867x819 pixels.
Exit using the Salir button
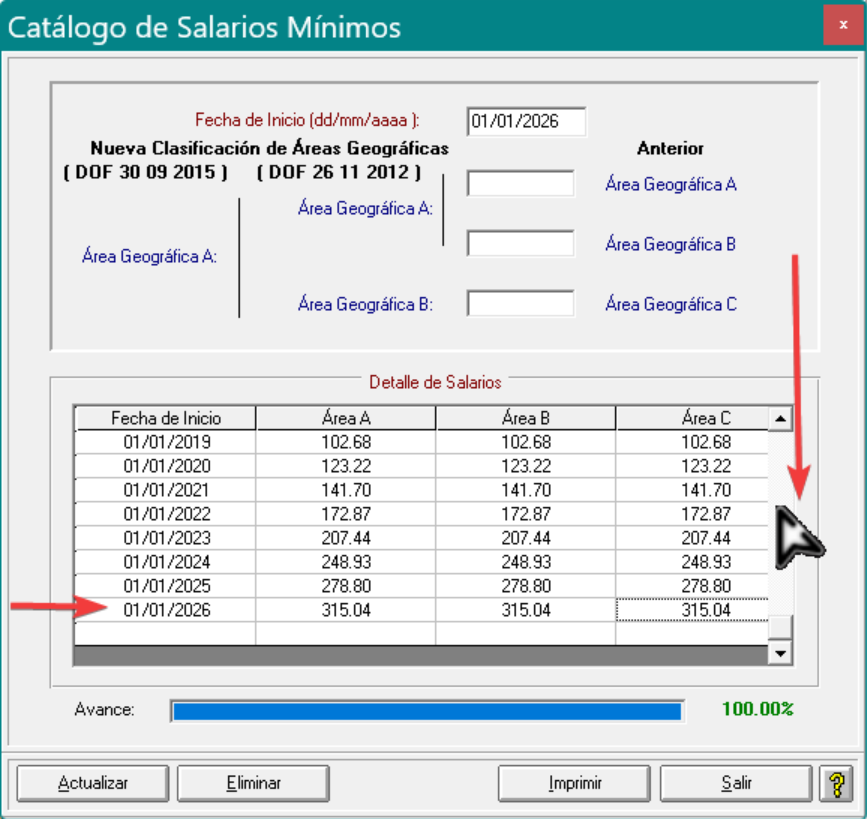coord(735,783)
